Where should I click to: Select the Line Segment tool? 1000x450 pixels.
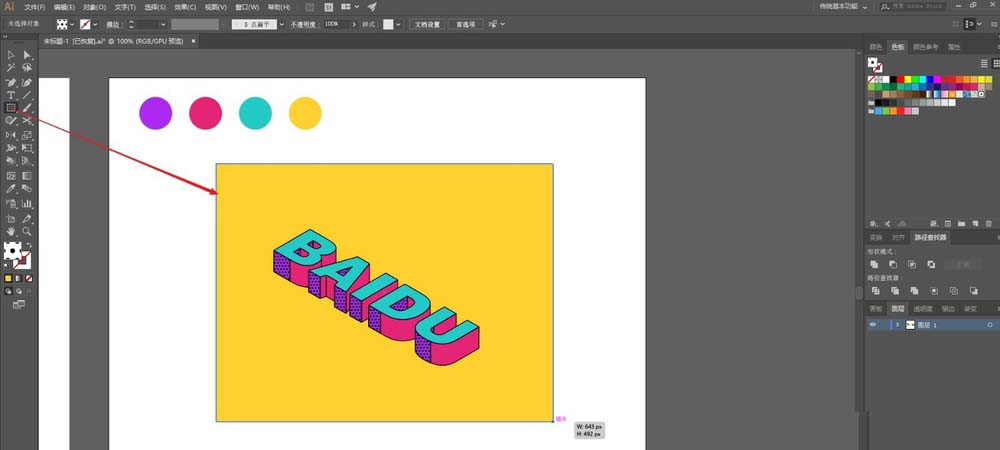(27, 95)
